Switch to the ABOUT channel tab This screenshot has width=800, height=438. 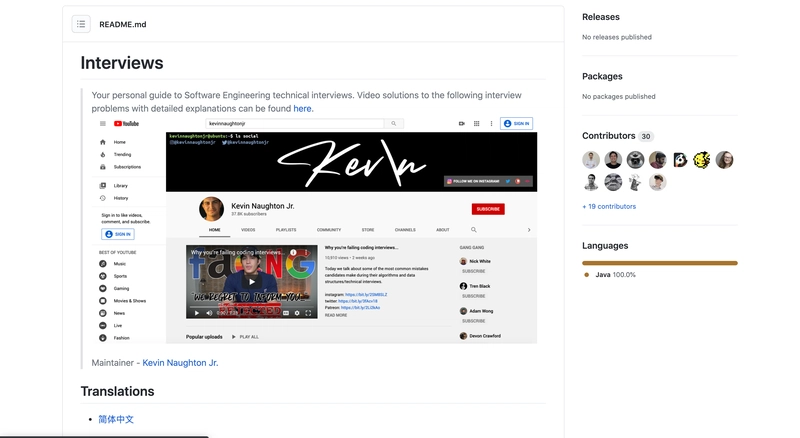pyautogui.click(x=443, y=230)
